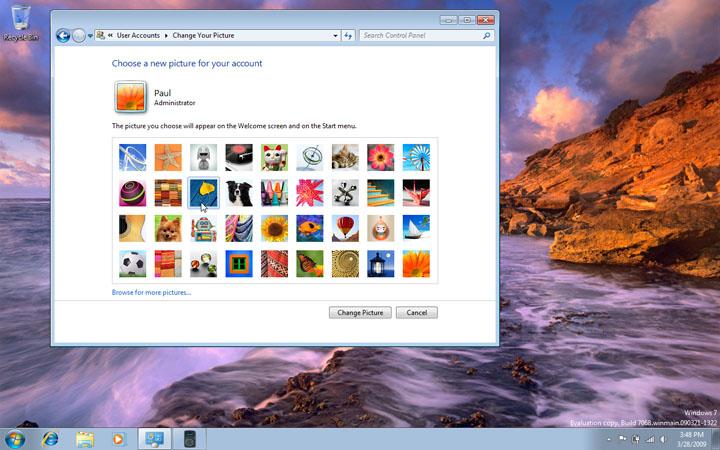Image resolution: width=720 pixels, height=450 pixels.
Task: Choose the guitar picture
Action: point(132,228)
